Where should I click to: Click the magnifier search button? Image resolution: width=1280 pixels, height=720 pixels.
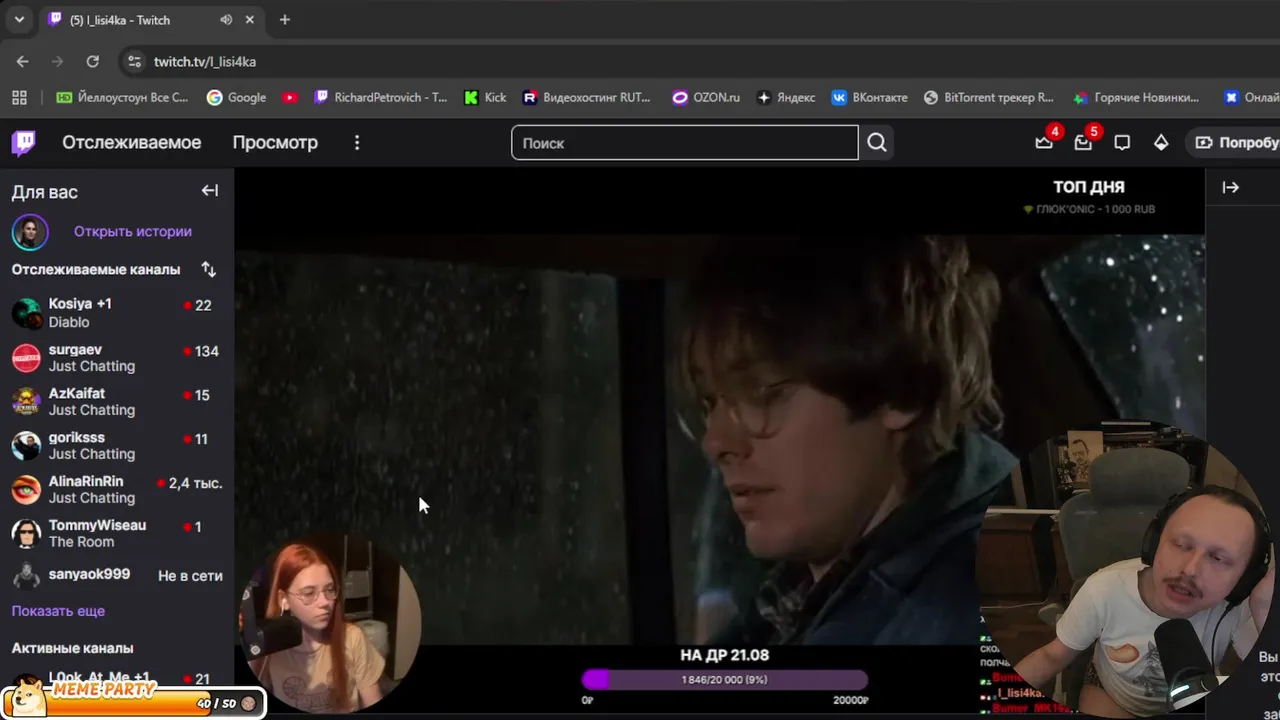[877, 143]
